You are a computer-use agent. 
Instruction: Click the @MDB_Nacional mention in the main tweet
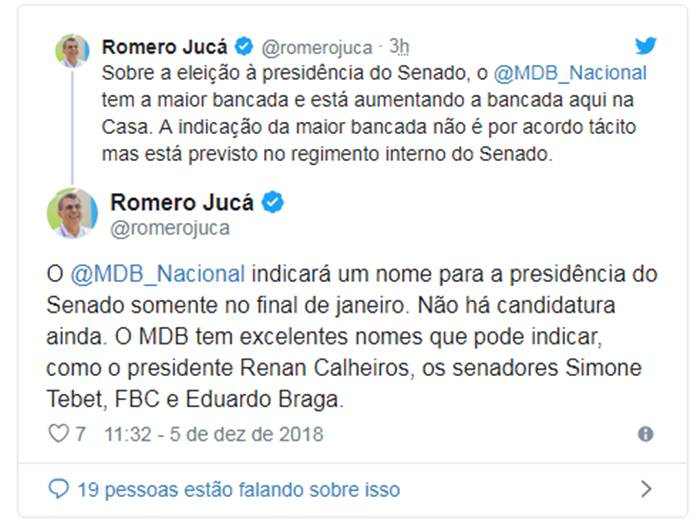158,274
